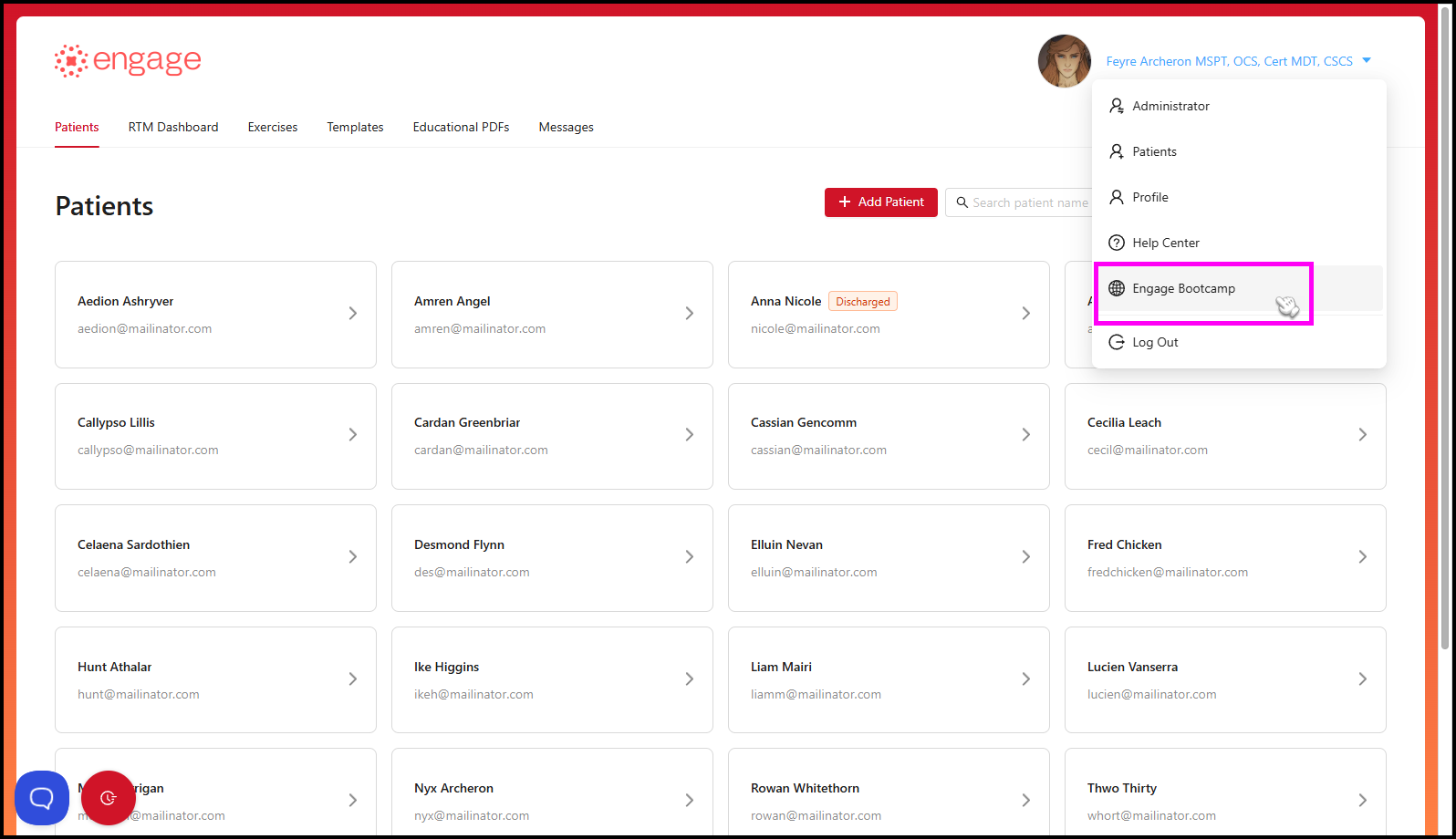1456x839 pixels.
Task: Click des@mailinator.com email text
Action: point(472,572)
